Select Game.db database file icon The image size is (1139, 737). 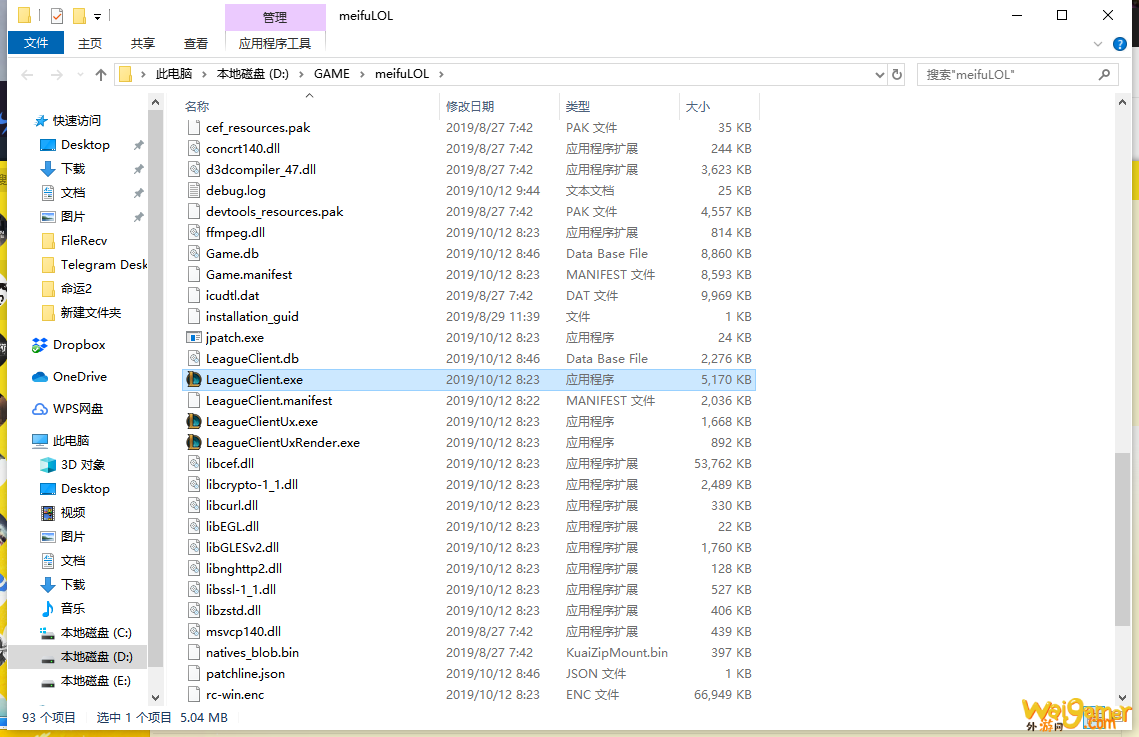(x=193, y=253)
